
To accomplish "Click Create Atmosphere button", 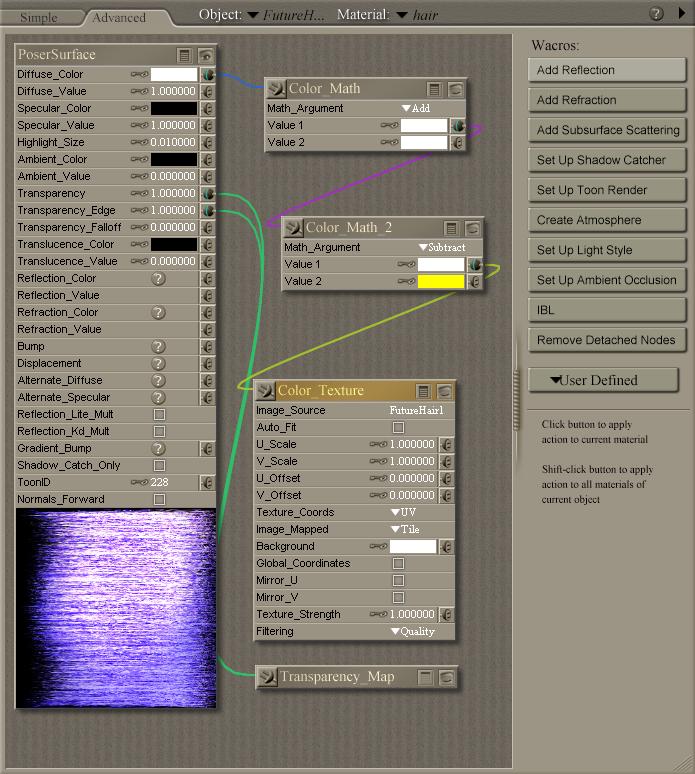I will pyautogui.click(x=607, y=220).
